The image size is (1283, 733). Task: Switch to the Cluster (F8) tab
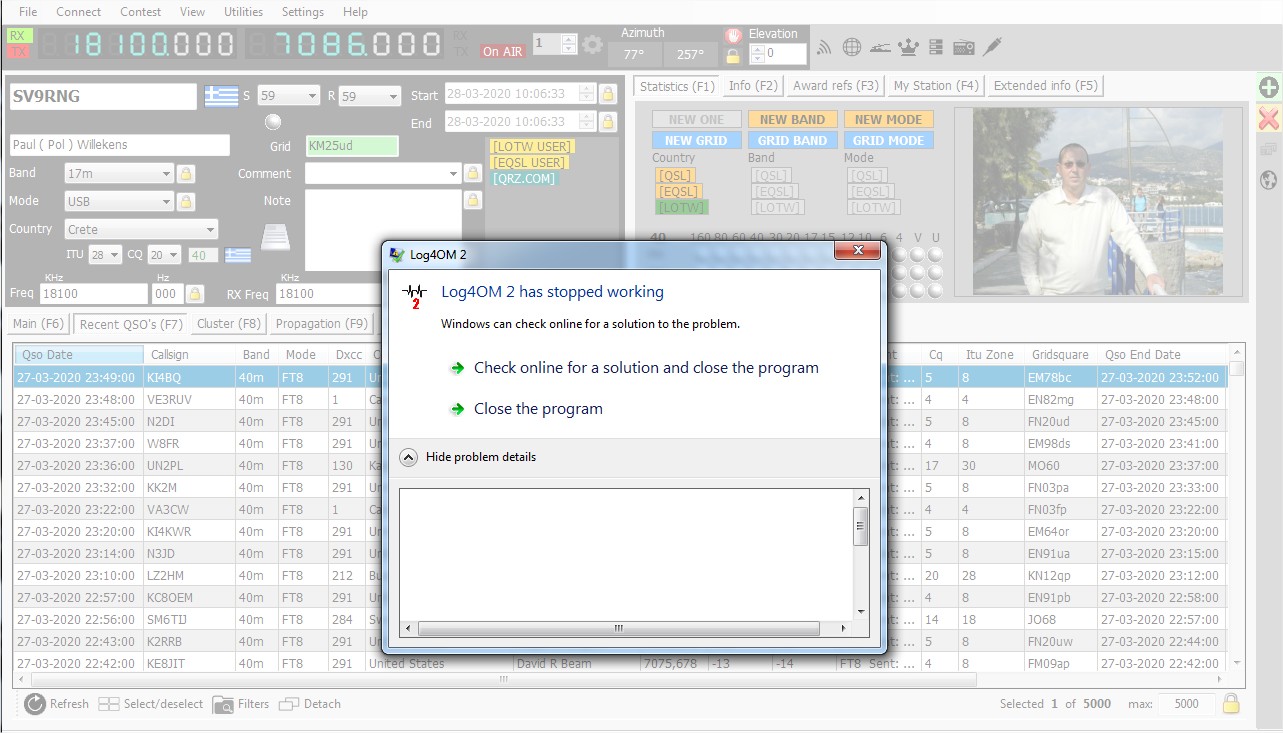tap(229, 323)
